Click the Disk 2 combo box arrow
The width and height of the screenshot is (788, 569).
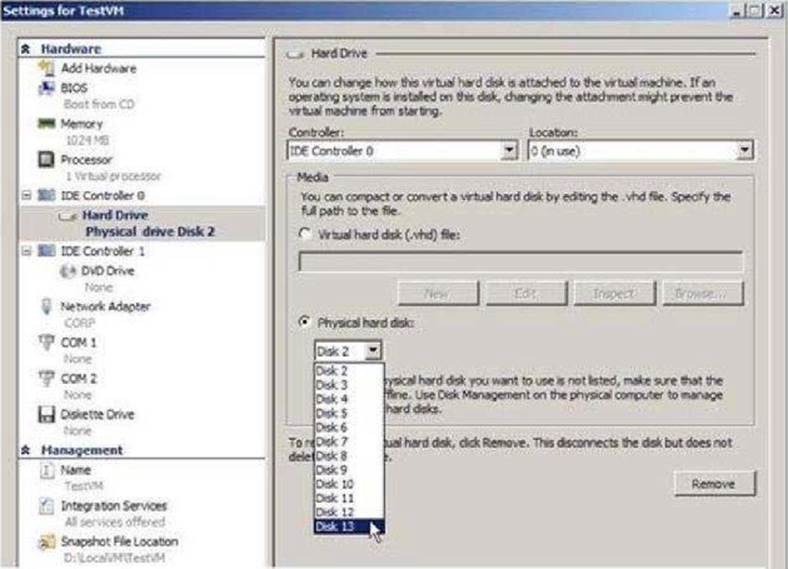pyautogui.click(x=373, y=351)
